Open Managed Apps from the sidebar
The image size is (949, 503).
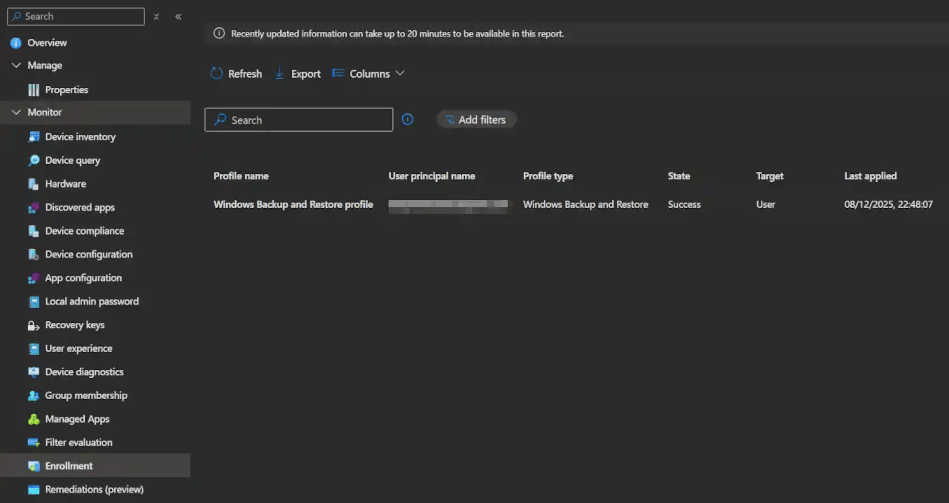pyautogui.click(x=77, y=419)
